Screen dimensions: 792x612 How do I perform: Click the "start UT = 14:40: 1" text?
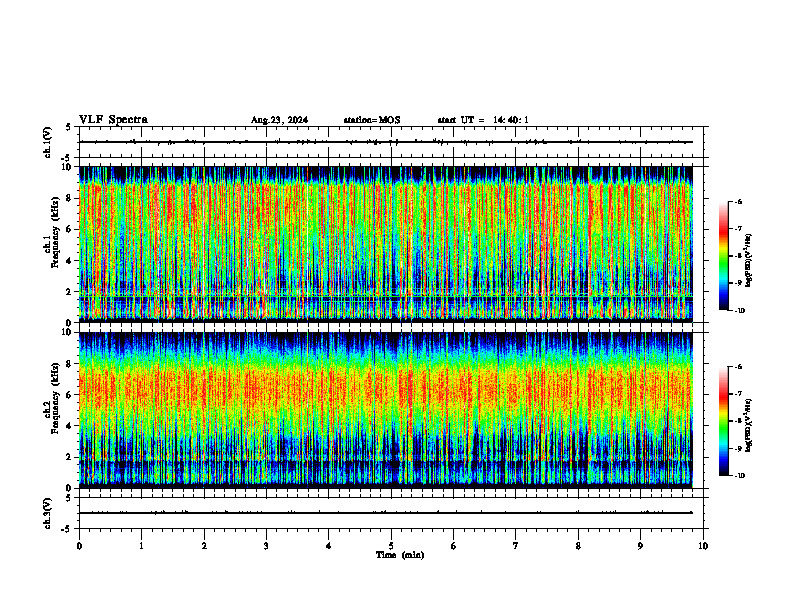(x=483, y=120)
